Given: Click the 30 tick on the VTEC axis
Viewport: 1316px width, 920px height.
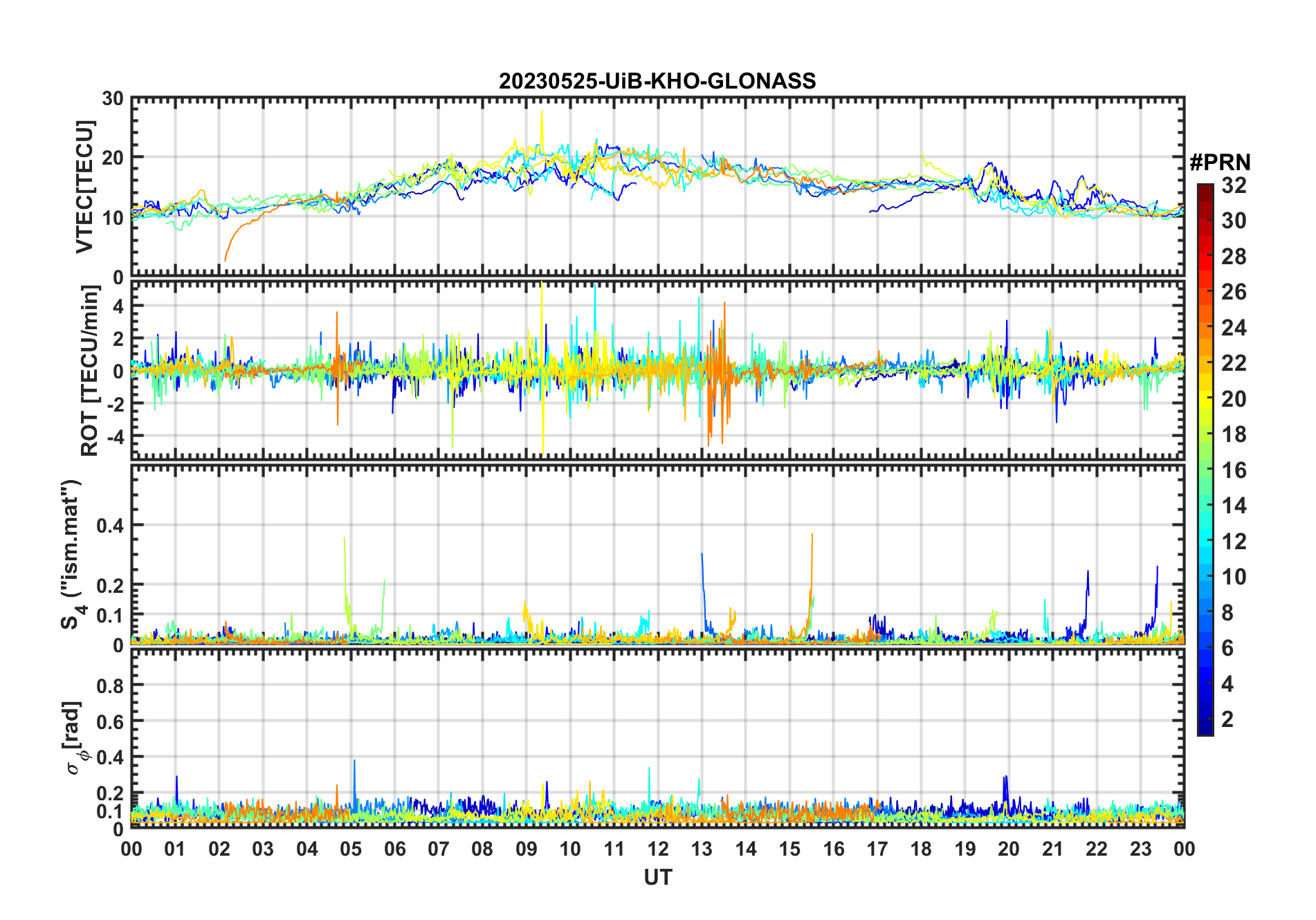Looking at the screenshot, I should pos(113,99).
